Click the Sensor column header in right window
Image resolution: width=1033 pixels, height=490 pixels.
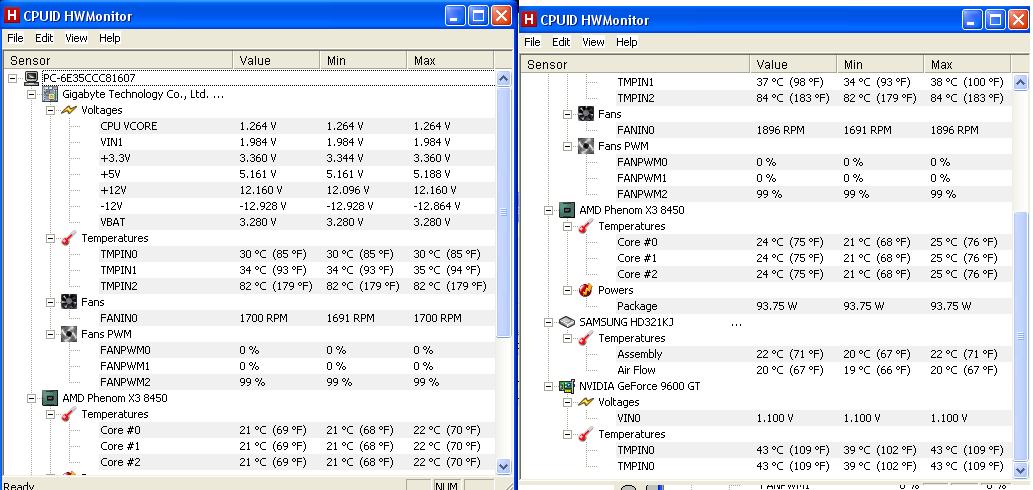[635, 65]
